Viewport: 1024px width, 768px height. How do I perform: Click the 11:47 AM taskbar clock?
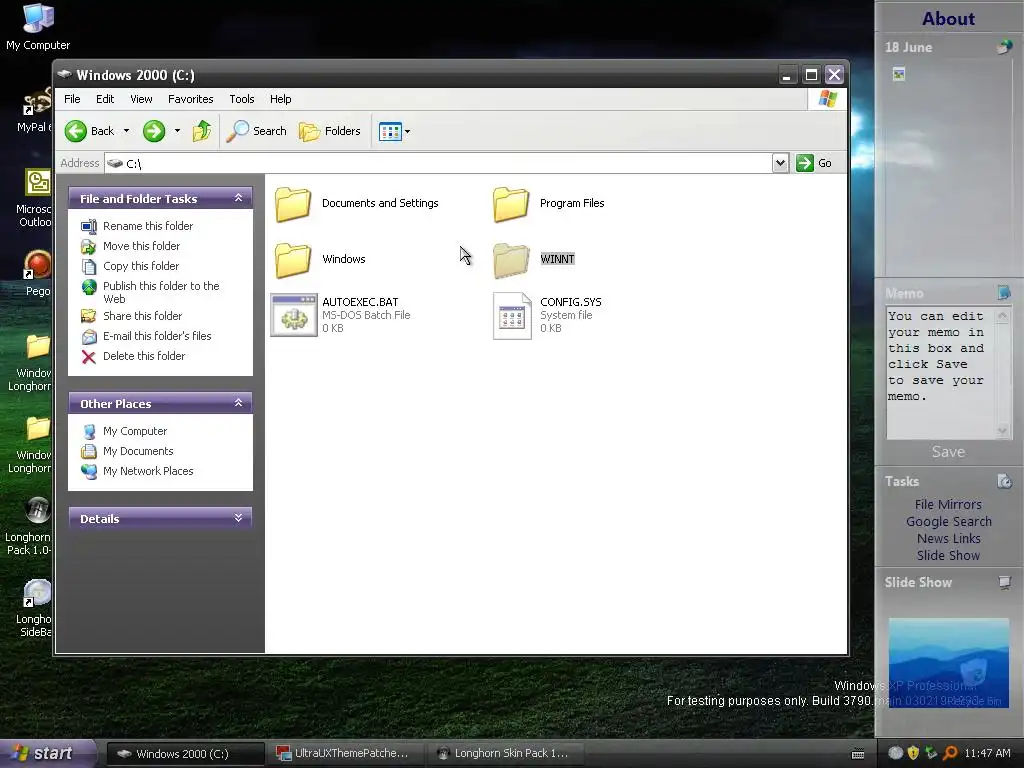coord(987,754)
